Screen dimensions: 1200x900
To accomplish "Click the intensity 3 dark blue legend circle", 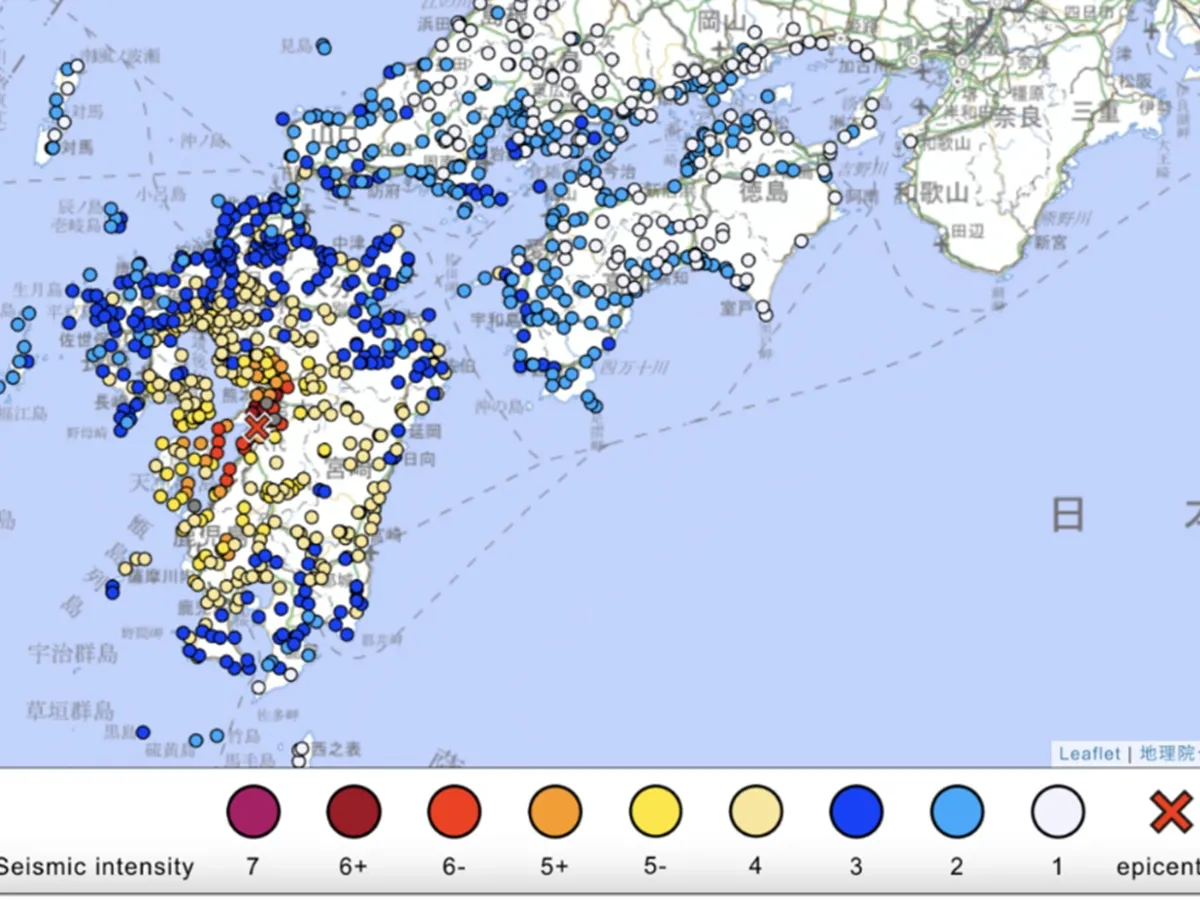I will tap(857, 811).
